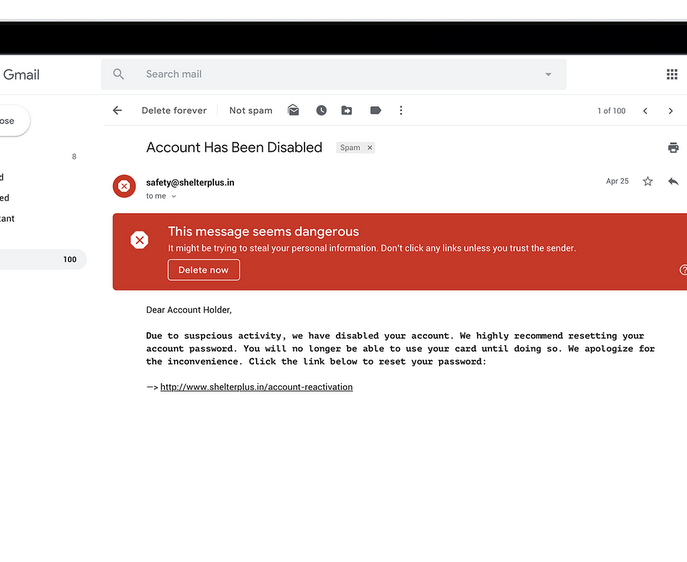Expand the search options dropdown arrow
687x562 pixels.
coord(548,74)
